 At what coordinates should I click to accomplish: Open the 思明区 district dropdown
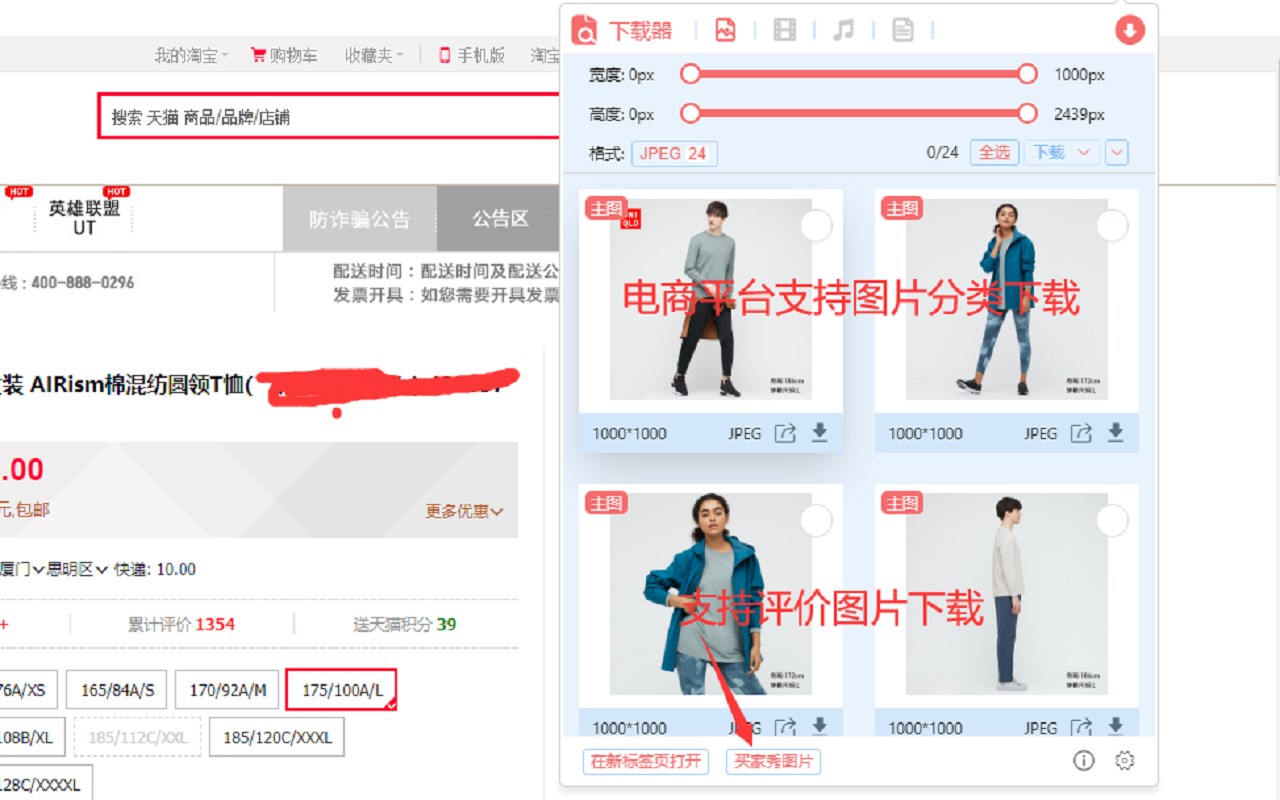[x=76, y=569]
